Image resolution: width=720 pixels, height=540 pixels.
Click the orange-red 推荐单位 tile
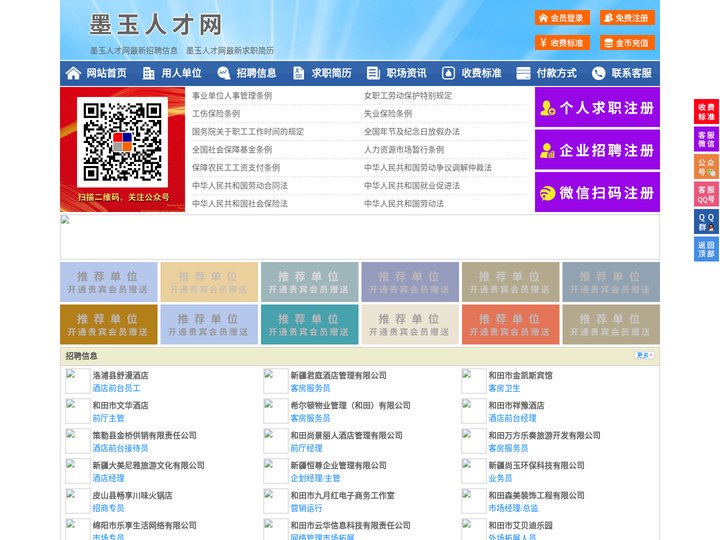(511, 325)
